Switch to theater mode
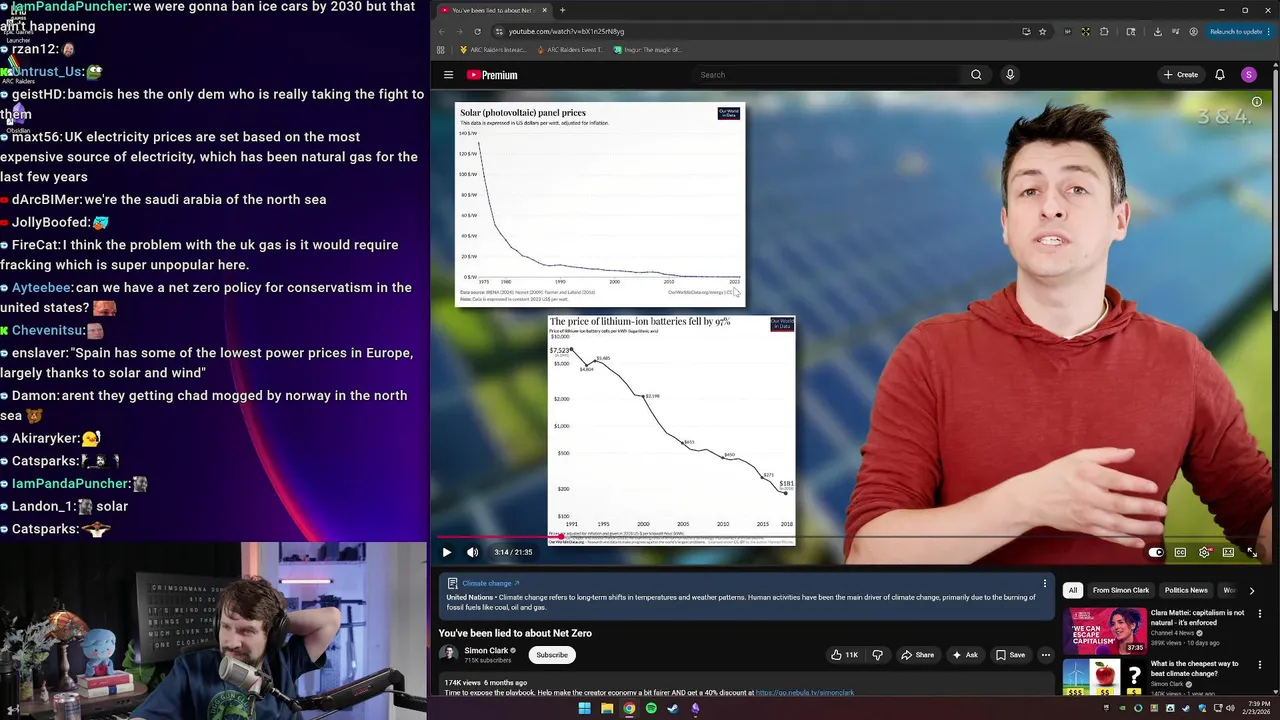This screenshot has width=1280, height=720. coord(1228,552)
